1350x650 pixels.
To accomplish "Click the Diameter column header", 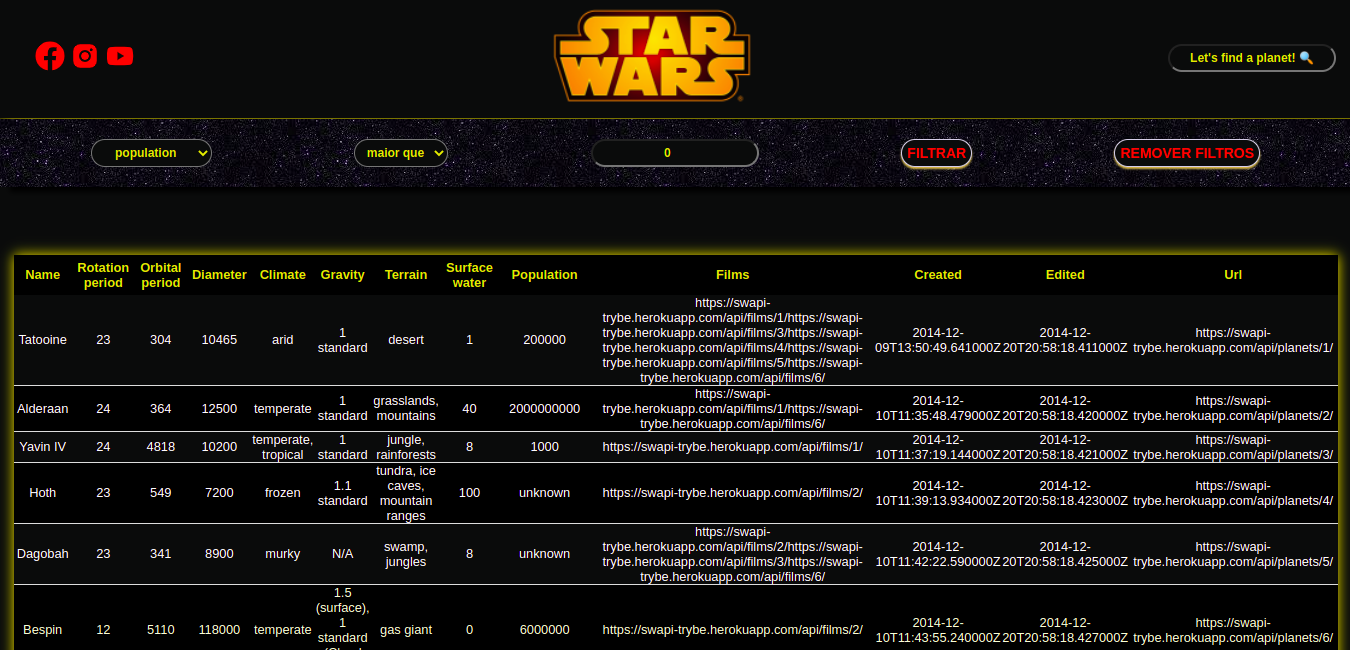I will click(x=219, y=275).
